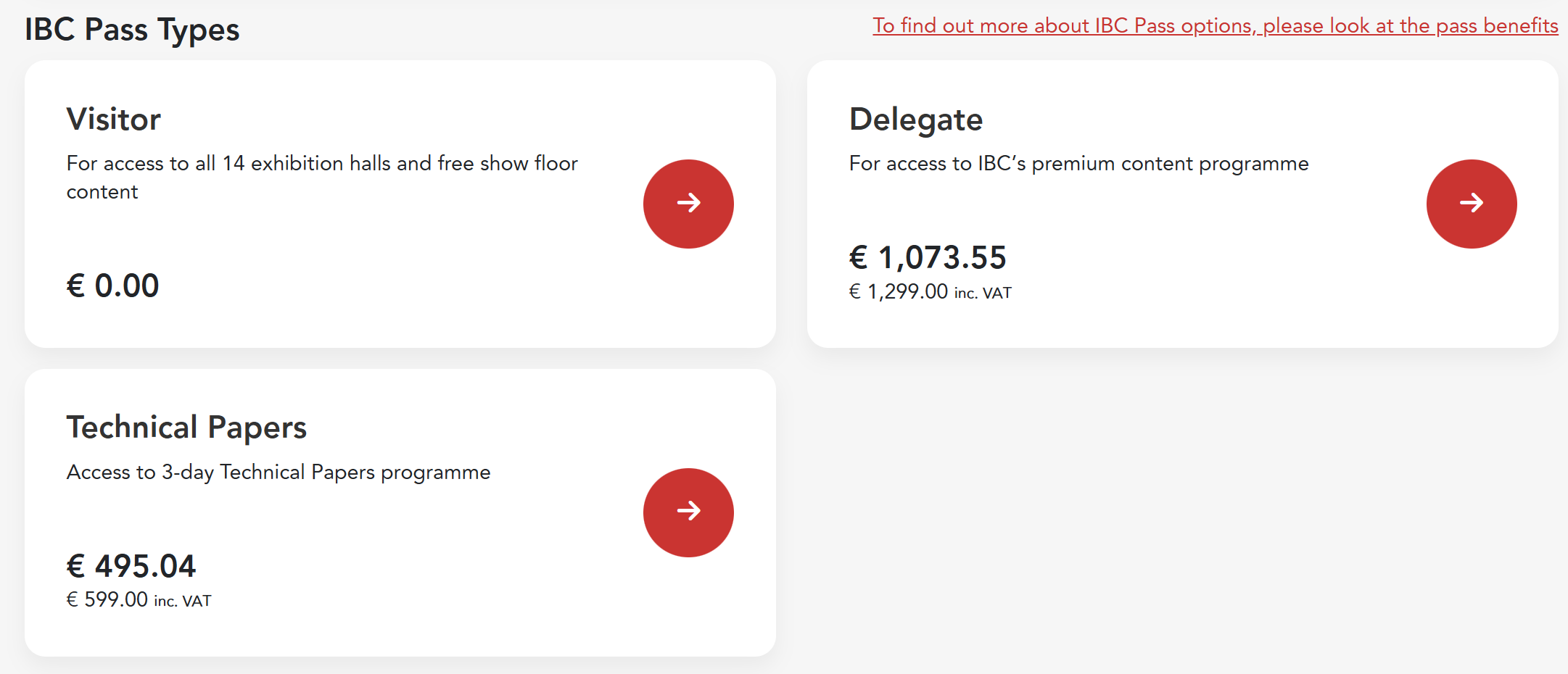Click the € 599.00 inc. VAT text
Screen dimensions: 1568x674
pyautogui.click(x=139, y=599)
